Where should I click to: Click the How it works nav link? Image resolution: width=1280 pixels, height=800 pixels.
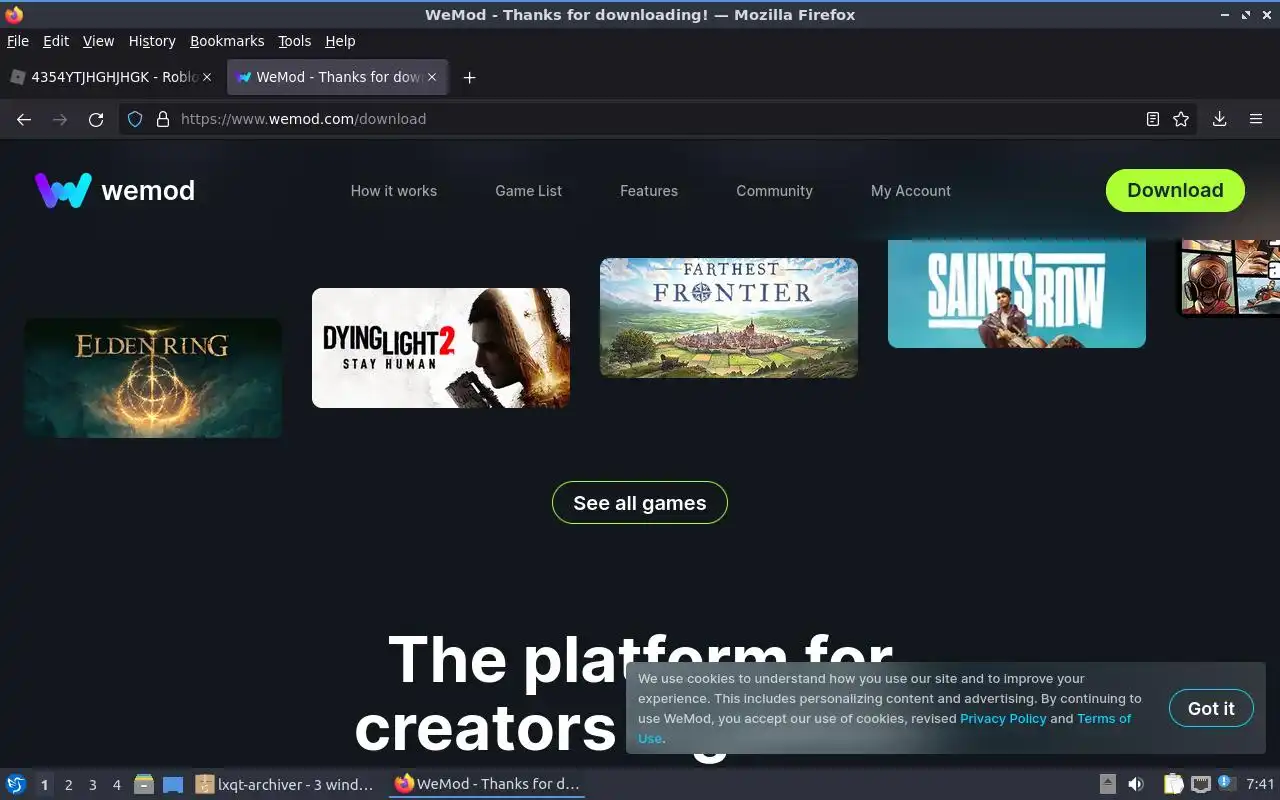pos(394,191)
